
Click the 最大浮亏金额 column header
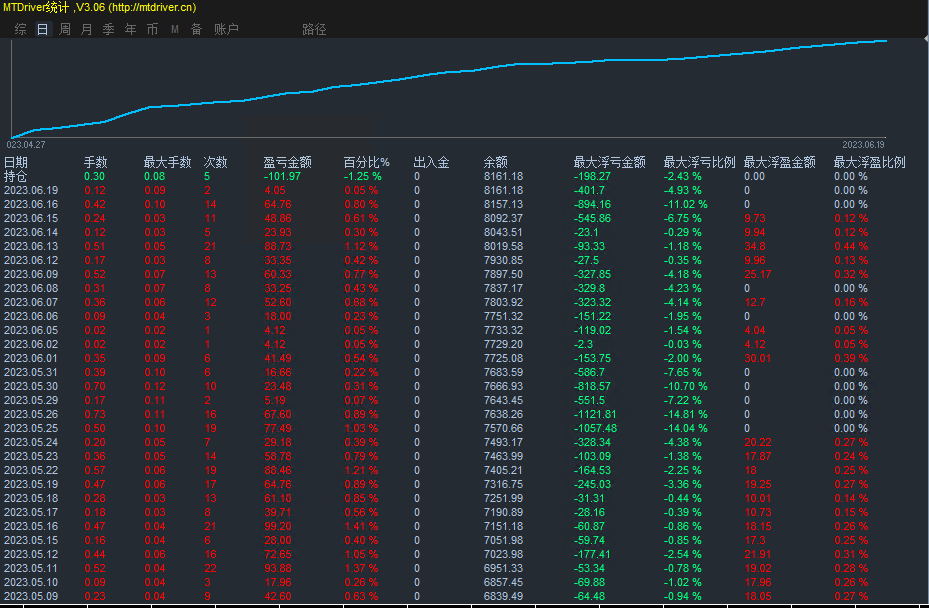click(610, 162)
